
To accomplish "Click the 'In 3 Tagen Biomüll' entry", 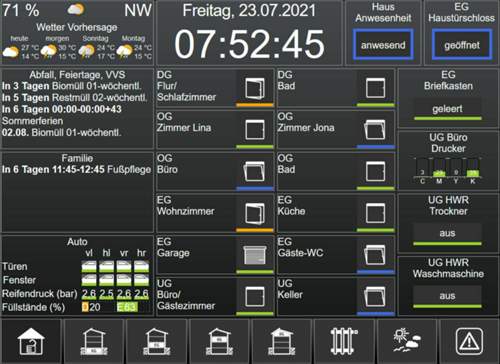I will pos(72,86).
